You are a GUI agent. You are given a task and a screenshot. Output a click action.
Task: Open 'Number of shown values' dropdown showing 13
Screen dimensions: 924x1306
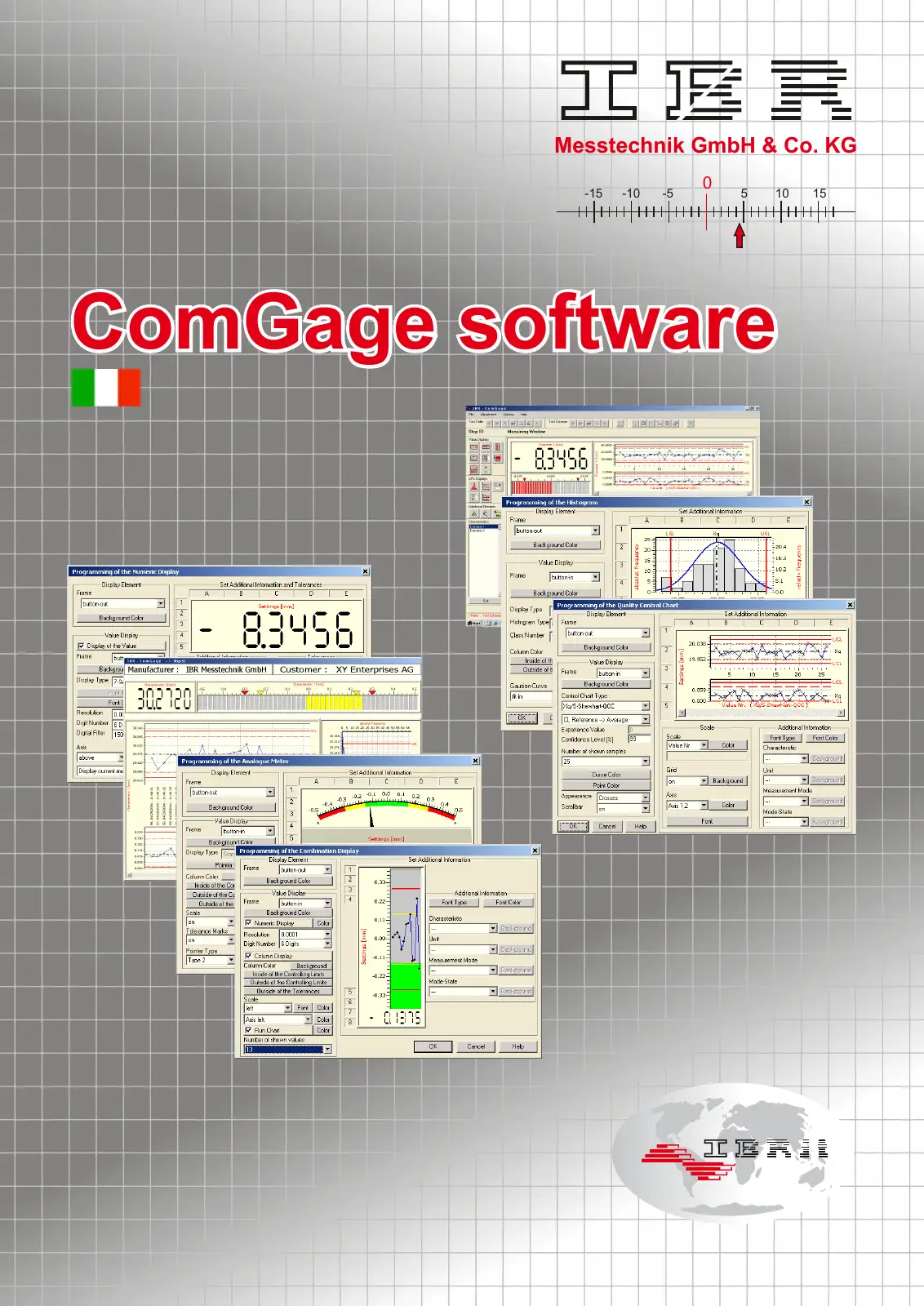coord(287,1050)
